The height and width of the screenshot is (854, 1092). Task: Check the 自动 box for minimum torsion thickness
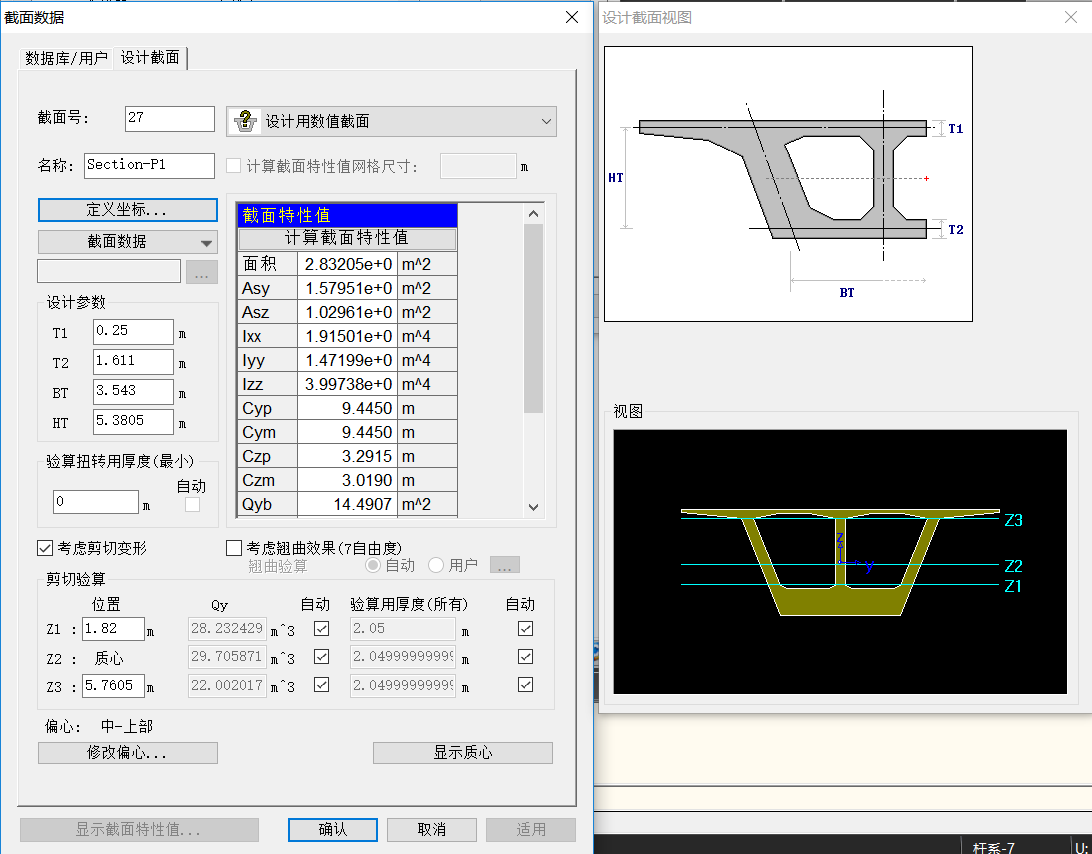tap(192, 505)
